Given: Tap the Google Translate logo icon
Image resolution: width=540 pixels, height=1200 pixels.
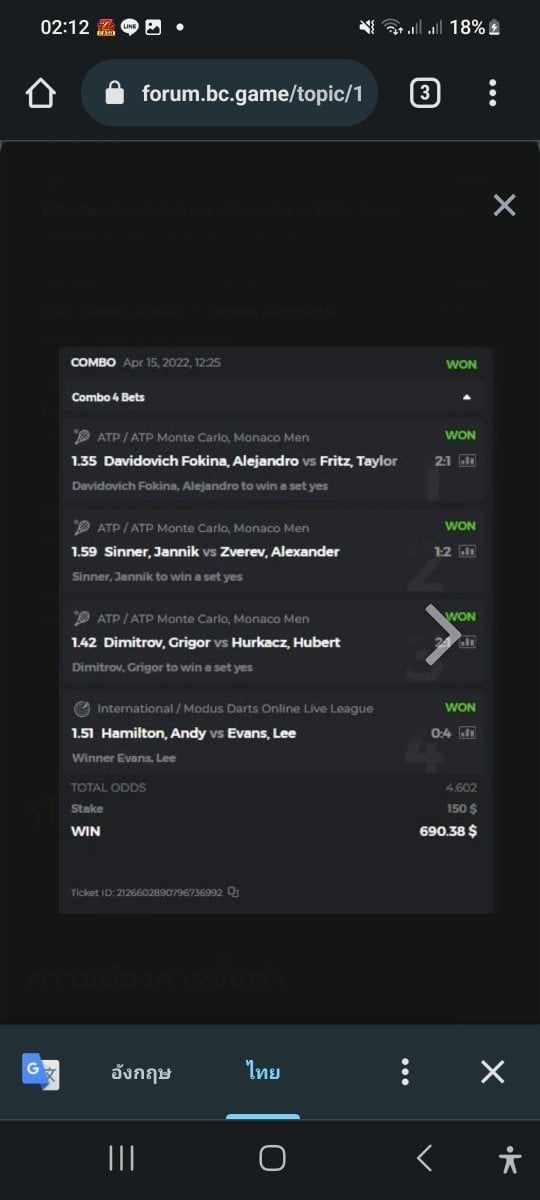Looking at the screenshot, I should tap(41, 1072).
